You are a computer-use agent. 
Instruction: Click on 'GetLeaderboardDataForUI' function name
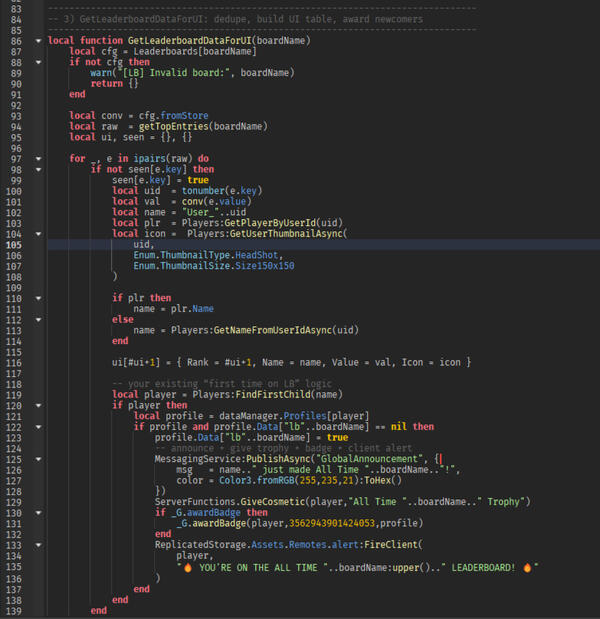(x=189, y=41)
